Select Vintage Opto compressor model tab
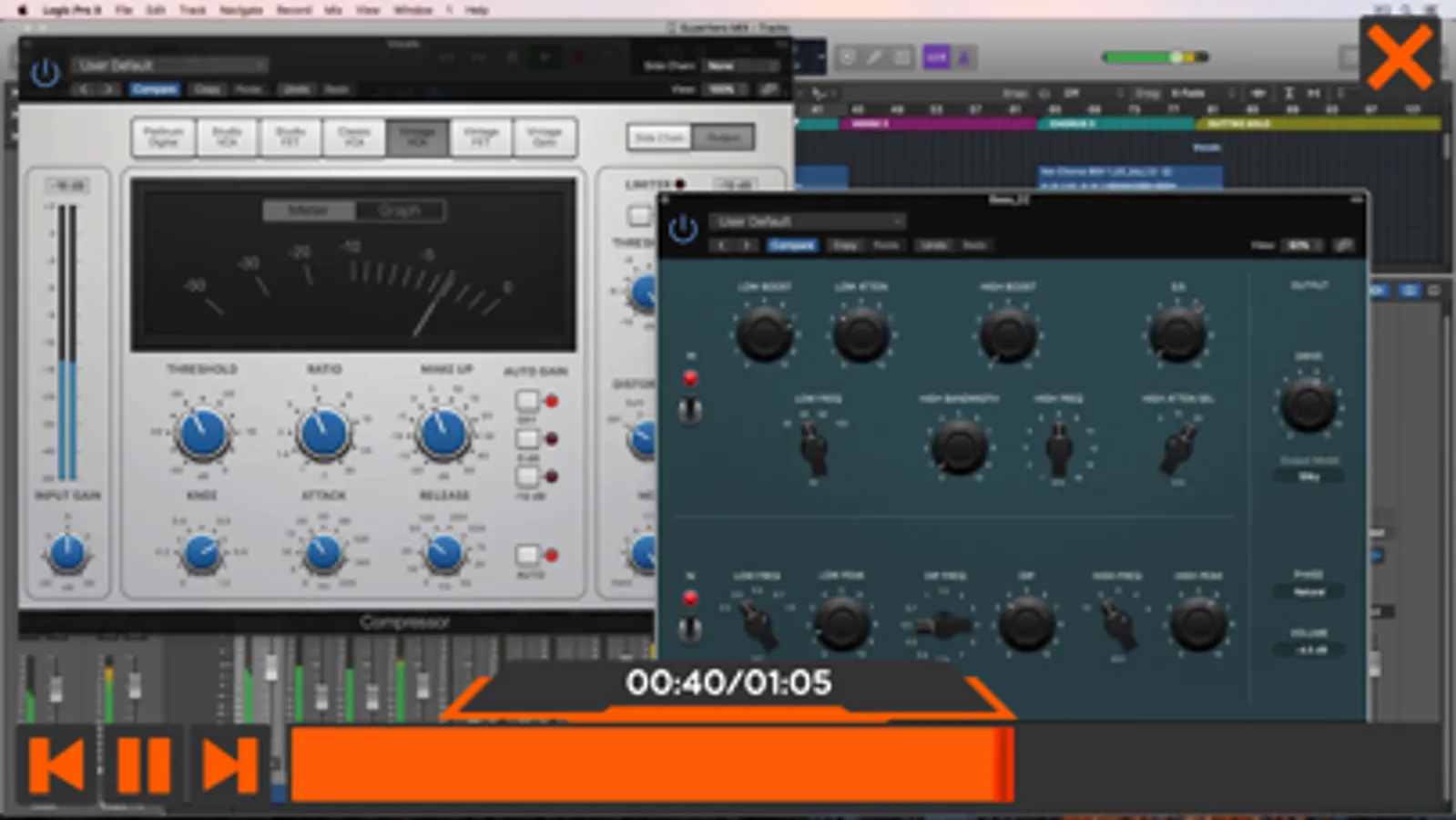 (544, 137)
